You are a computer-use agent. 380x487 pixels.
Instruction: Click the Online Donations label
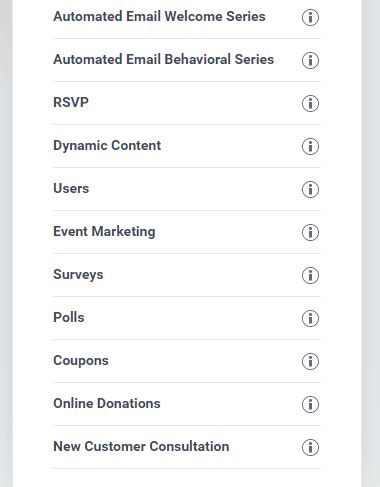click(107, 403)
